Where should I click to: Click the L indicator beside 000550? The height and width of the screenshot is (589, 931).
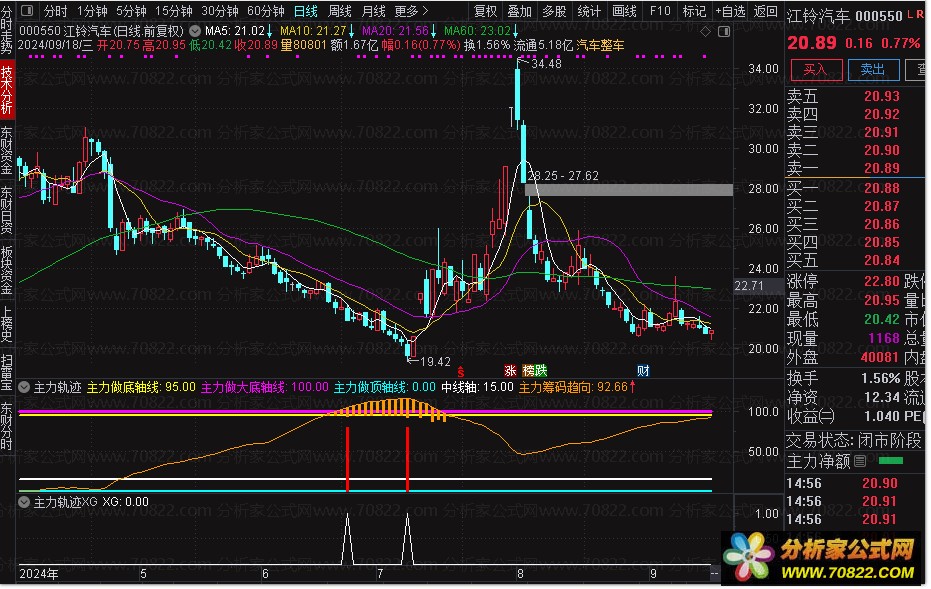(x=911, y=15)
